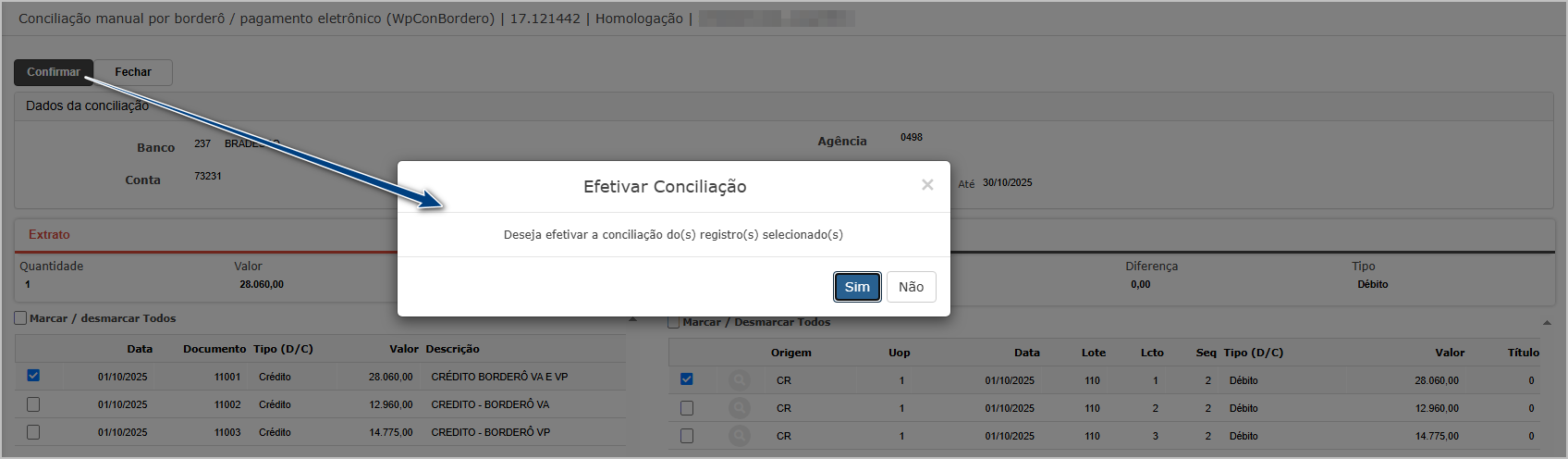This screenshot has width=1568, height=459.
Task: Sort by the Valor column in the ledger table
Action: (x=1449, y=353)
